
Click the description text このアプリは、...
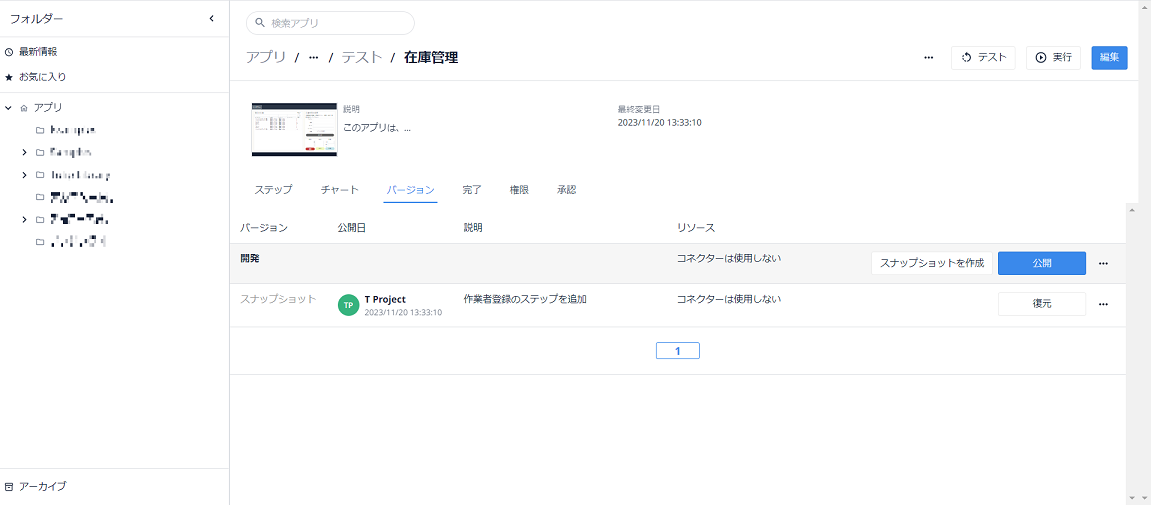[x=377, y=127]
